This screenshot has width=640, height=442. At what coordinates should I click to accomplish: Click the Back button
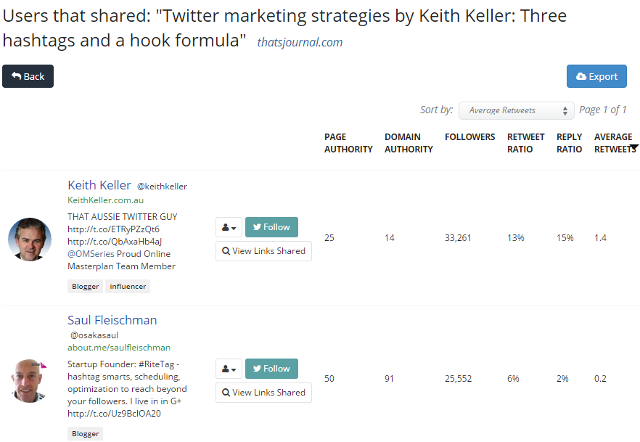tap(28, 77)
